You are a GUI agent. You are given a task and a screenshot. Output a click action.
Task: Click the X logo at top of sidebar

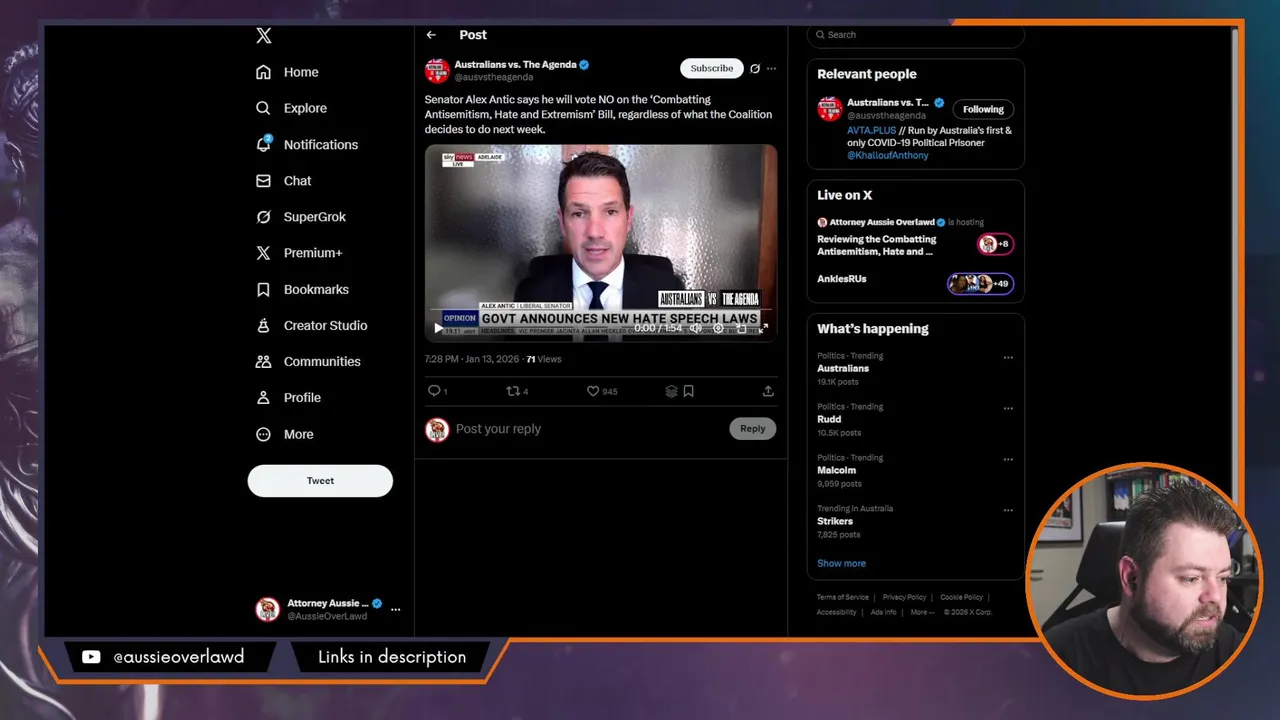coord(263,36)
